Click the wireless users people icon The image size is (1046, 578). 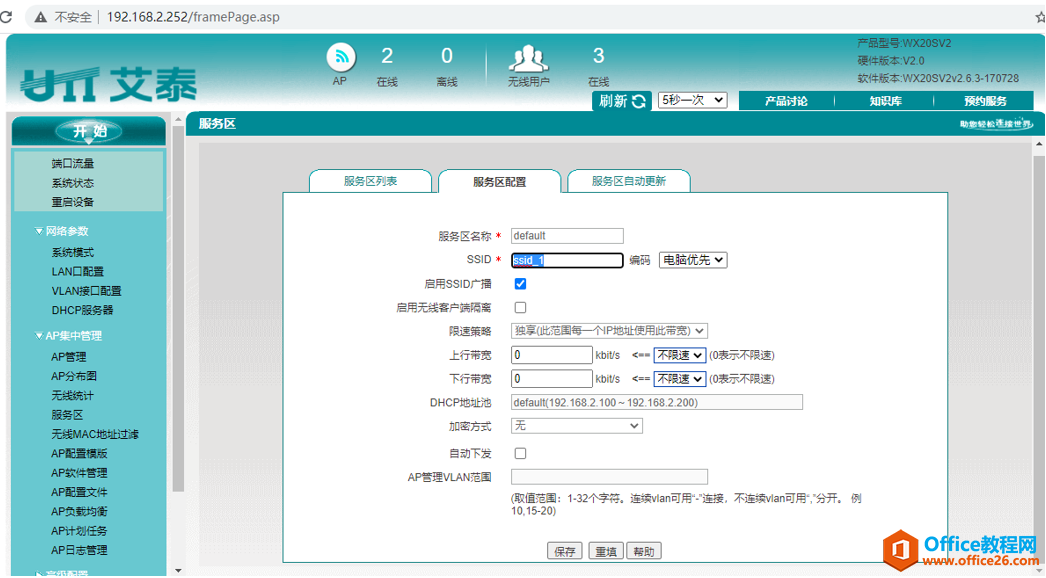point(528,59)
